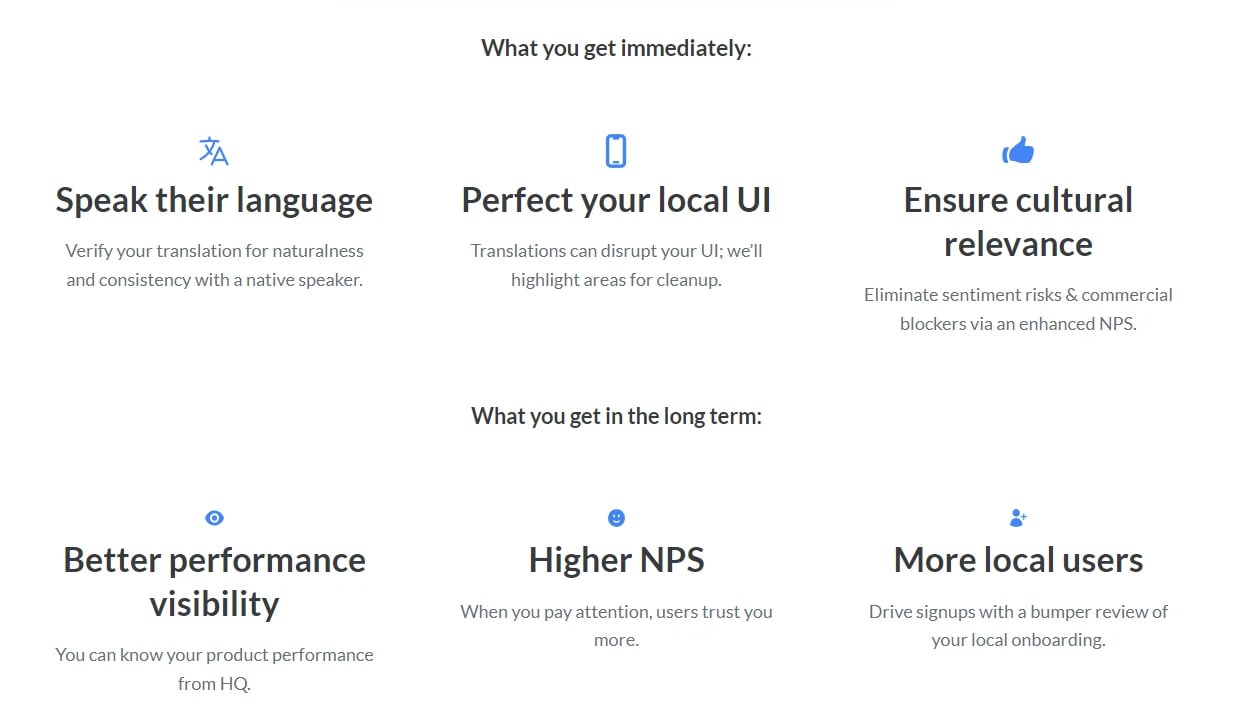Click the 'Speak their language' heading
This screenshot has width=1236, height=721.
coord(214,200)
